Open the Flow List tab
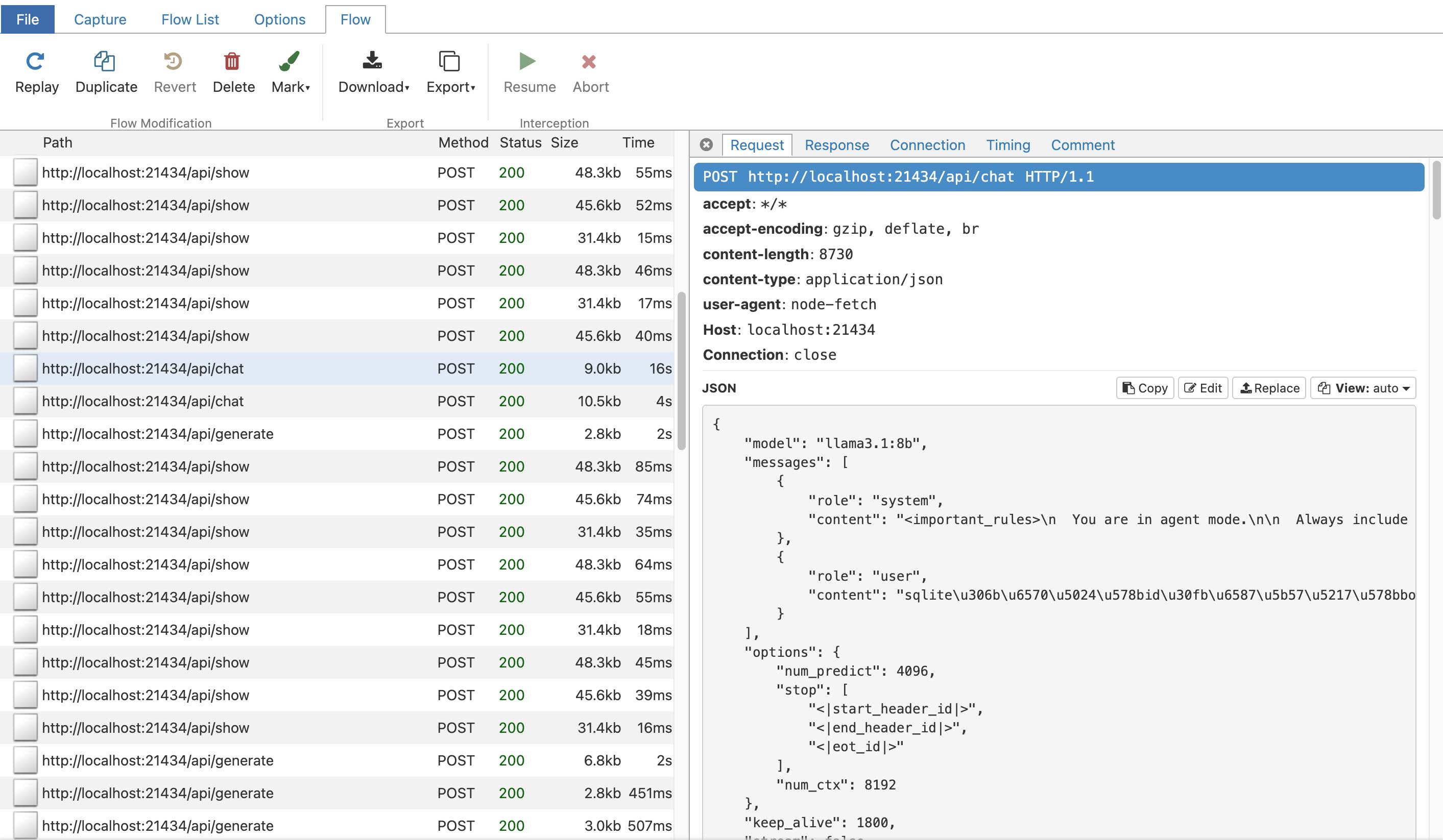The height and width of the screenshot is (840, 1443). [x=190, y=19]
